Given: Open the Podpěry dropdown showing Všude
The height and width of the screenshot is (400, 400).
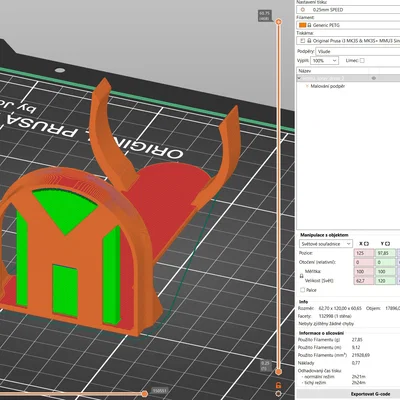Looking at the screenshot, I should click(x=358, y=51).
